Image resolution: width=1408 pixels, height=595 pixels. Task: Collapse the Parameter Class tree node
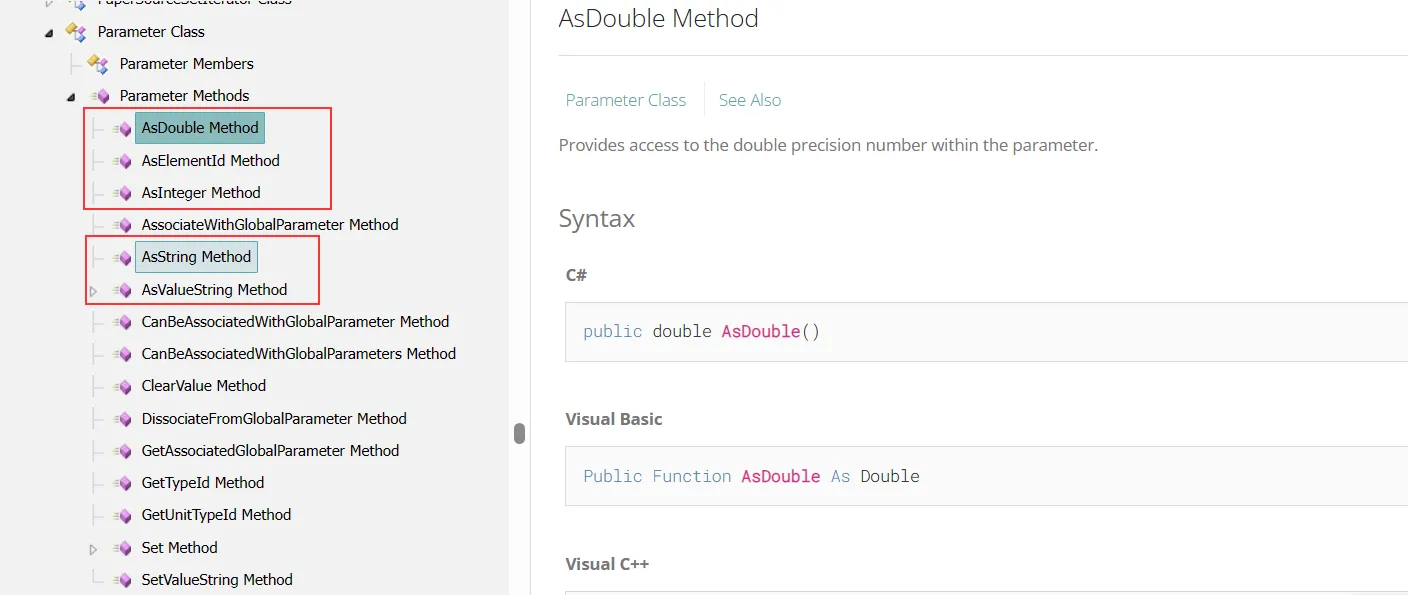coord(49,33)
